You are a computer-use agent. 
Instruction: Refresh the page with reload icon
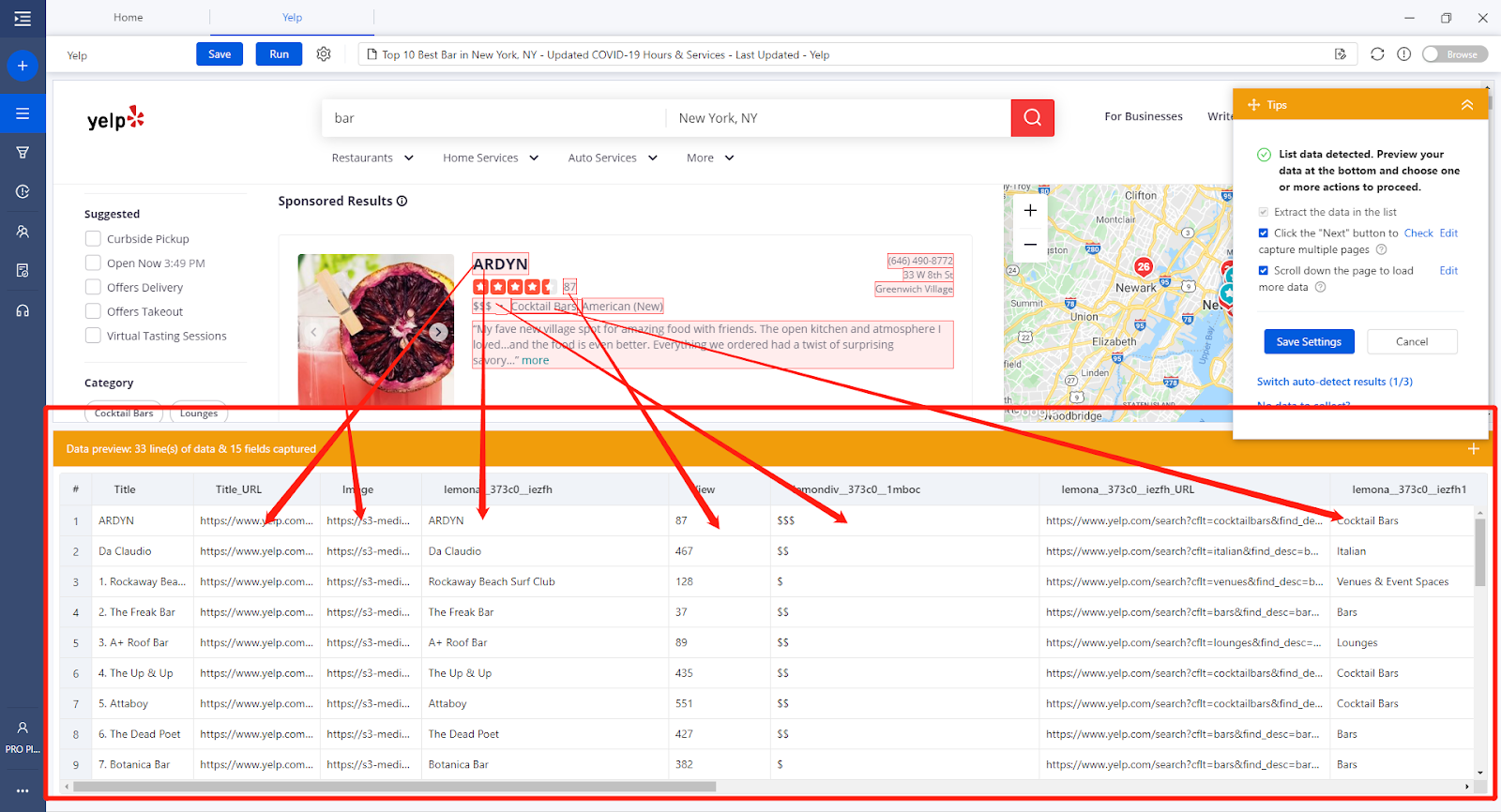pyautogui.click(x=1377, y=54)
